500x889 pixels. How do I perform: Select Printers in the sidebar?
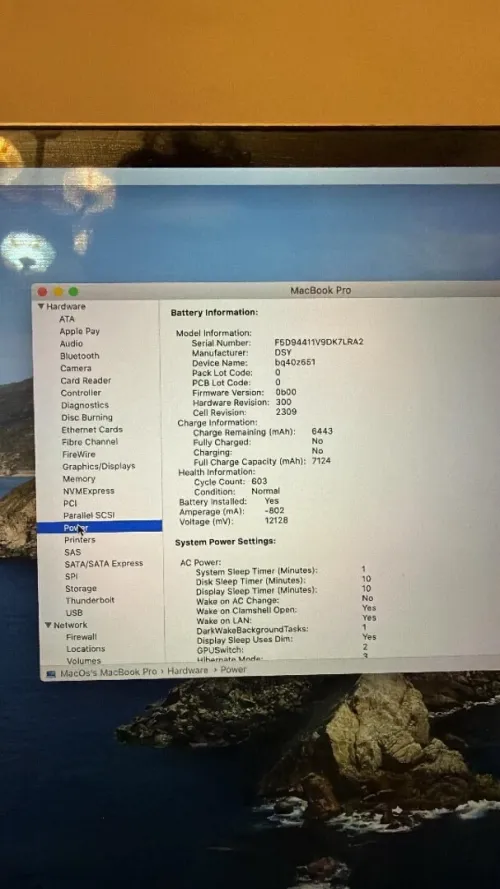click(80, 540)
